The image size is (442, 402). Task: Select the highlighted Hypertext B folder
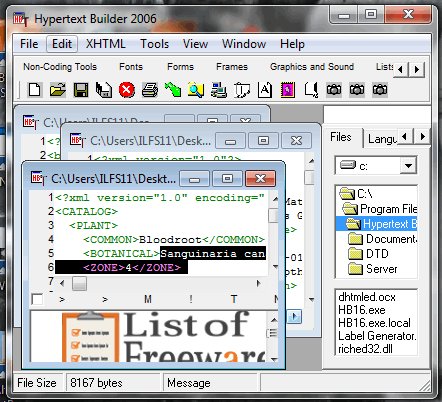[x=377, y=224]
